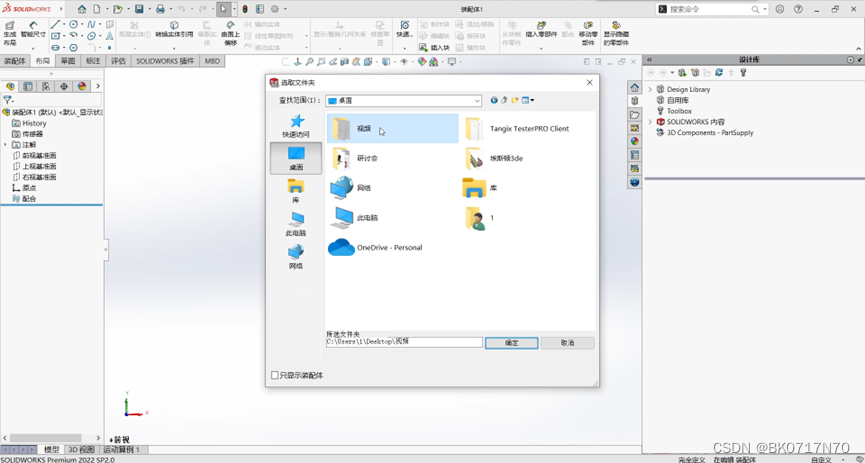Click the Go Up One Level icon in dialog
This screenshot has width=865, height=463.
504,100
